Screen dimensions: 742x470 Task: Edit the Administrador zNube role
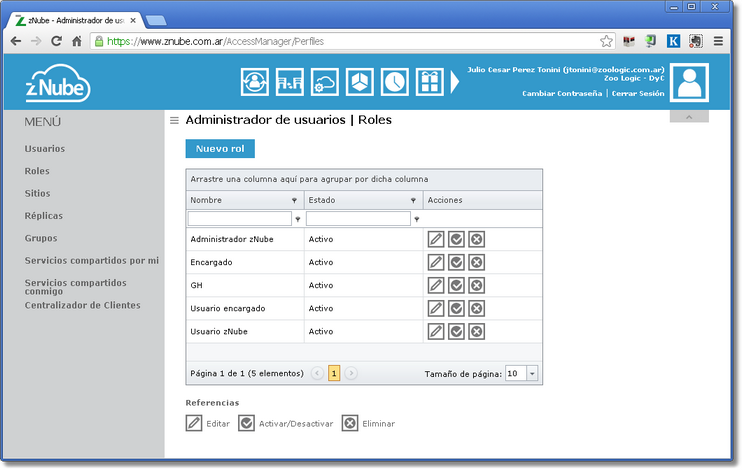(x=435, y=239)
